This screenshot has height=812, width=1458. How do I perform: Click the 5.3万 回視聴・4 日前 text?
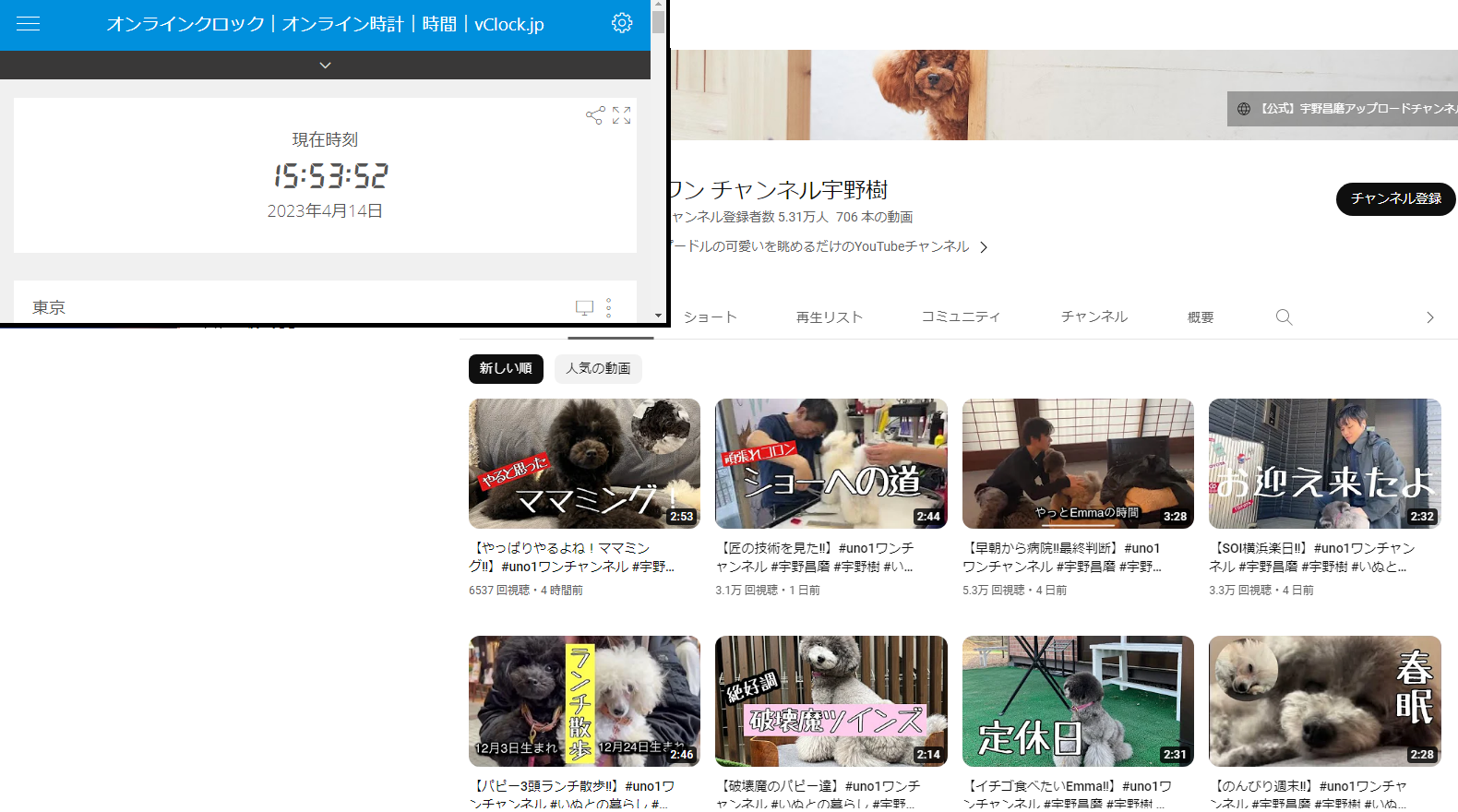click(x=1015, y=590)
